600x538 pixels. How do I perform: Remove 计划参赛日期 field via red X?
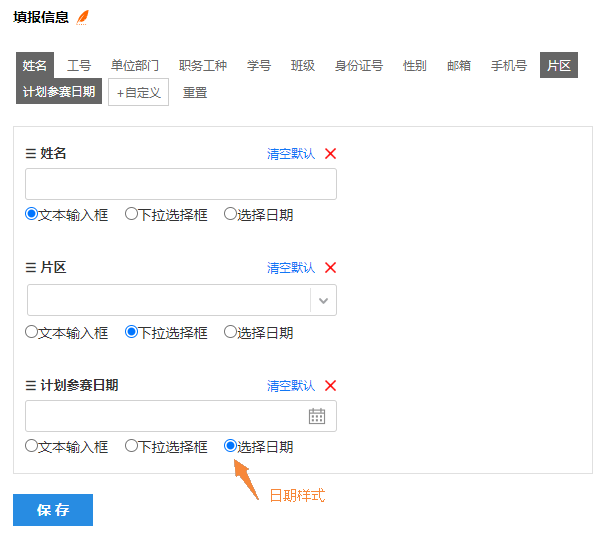330,385
